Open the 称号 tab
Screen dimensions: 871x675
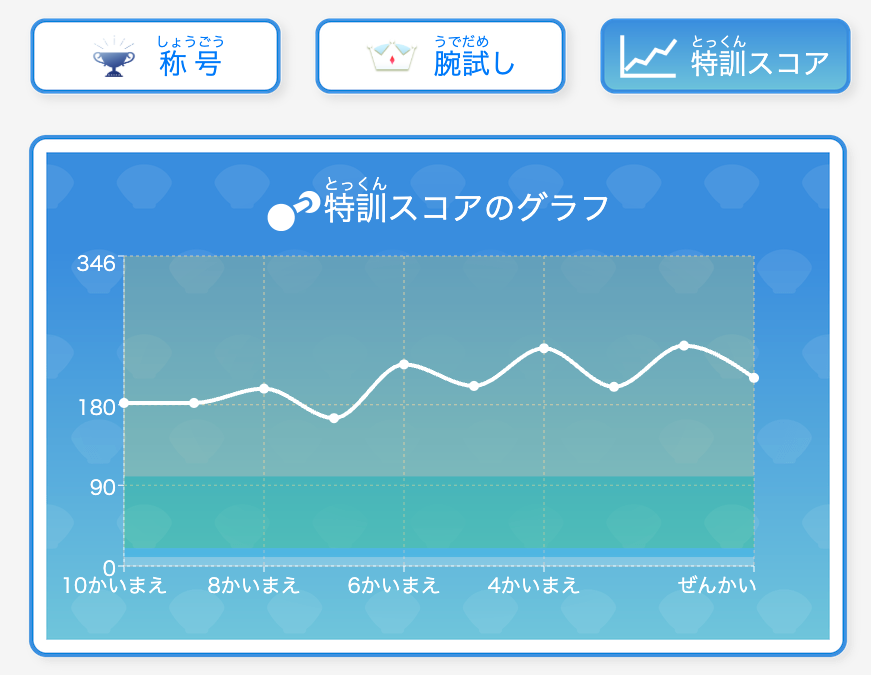click(x=156, y=56)
